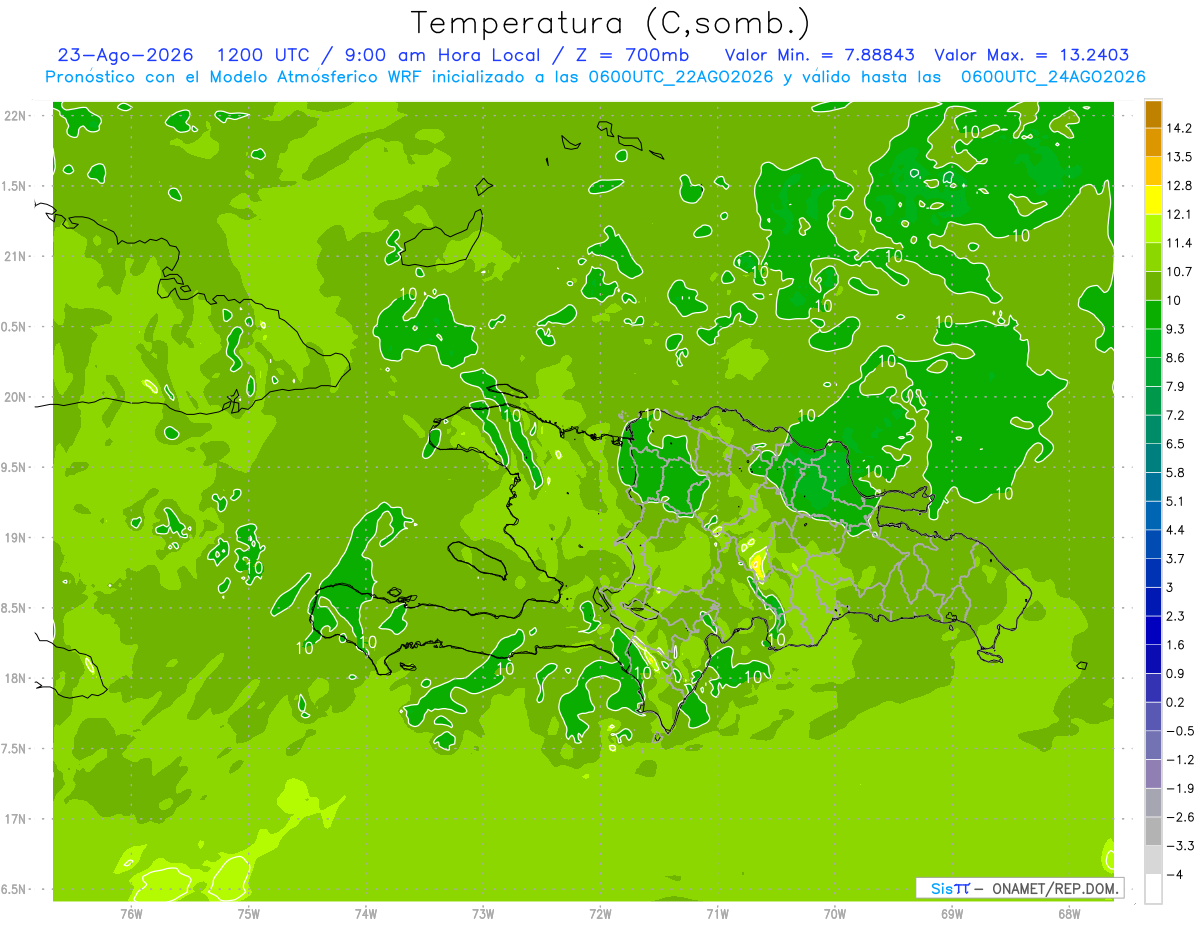Click the colorbar value "-0.5"
Image resolution: width=1200 pixels, height=927 pixels.
(1180, 731)
